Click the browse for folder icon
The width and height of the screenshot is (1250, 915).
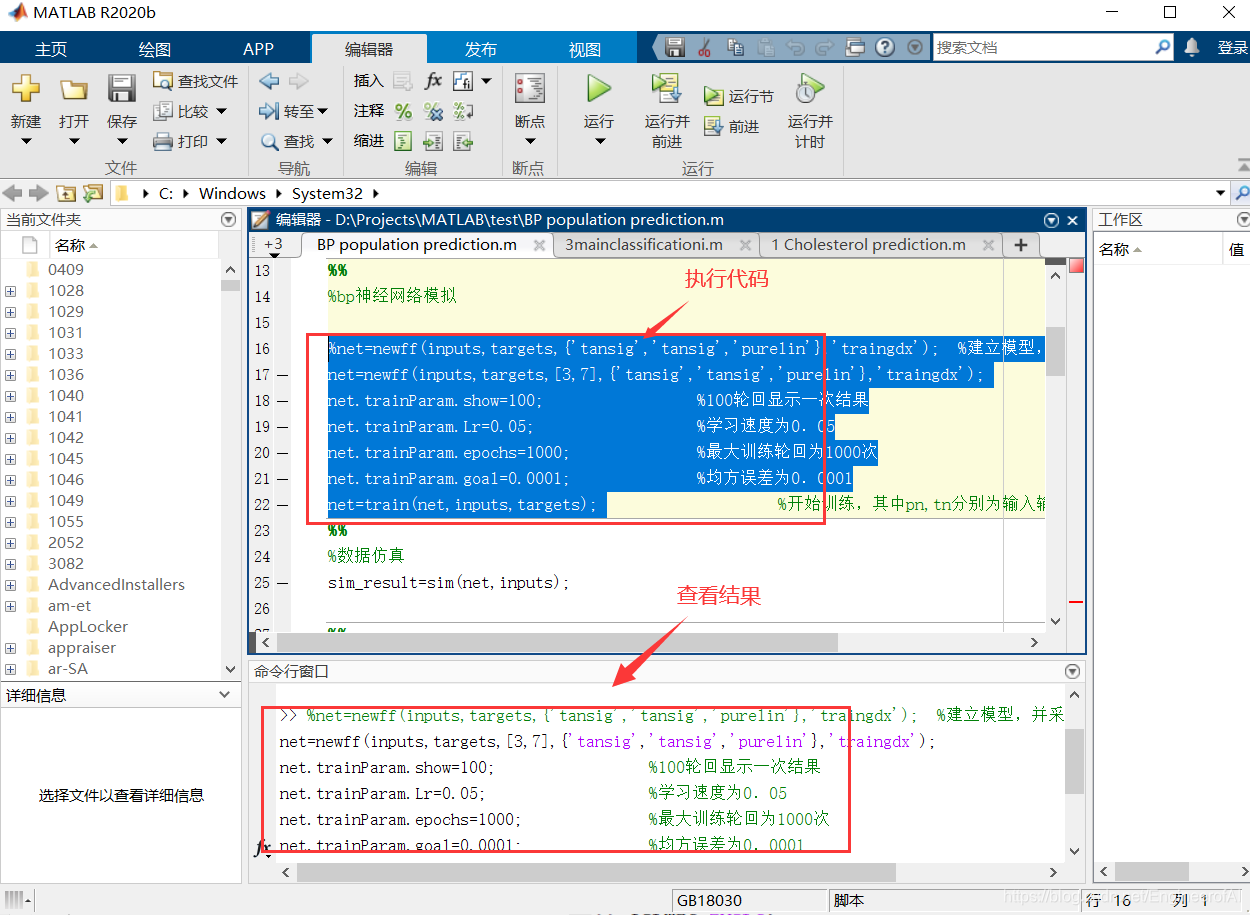tap(93, 193)
